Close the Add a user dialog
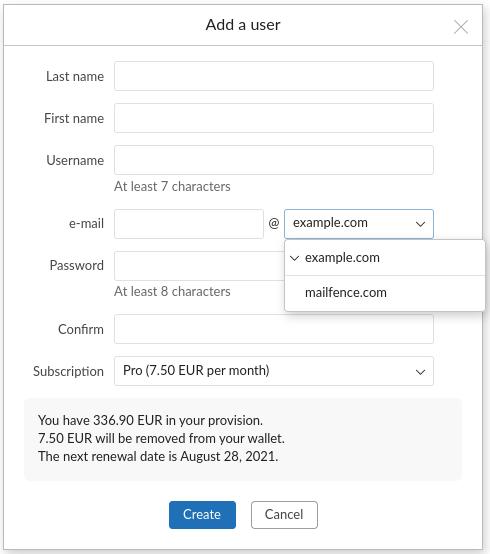Viewport: 490px width, 554px height. 461,27
